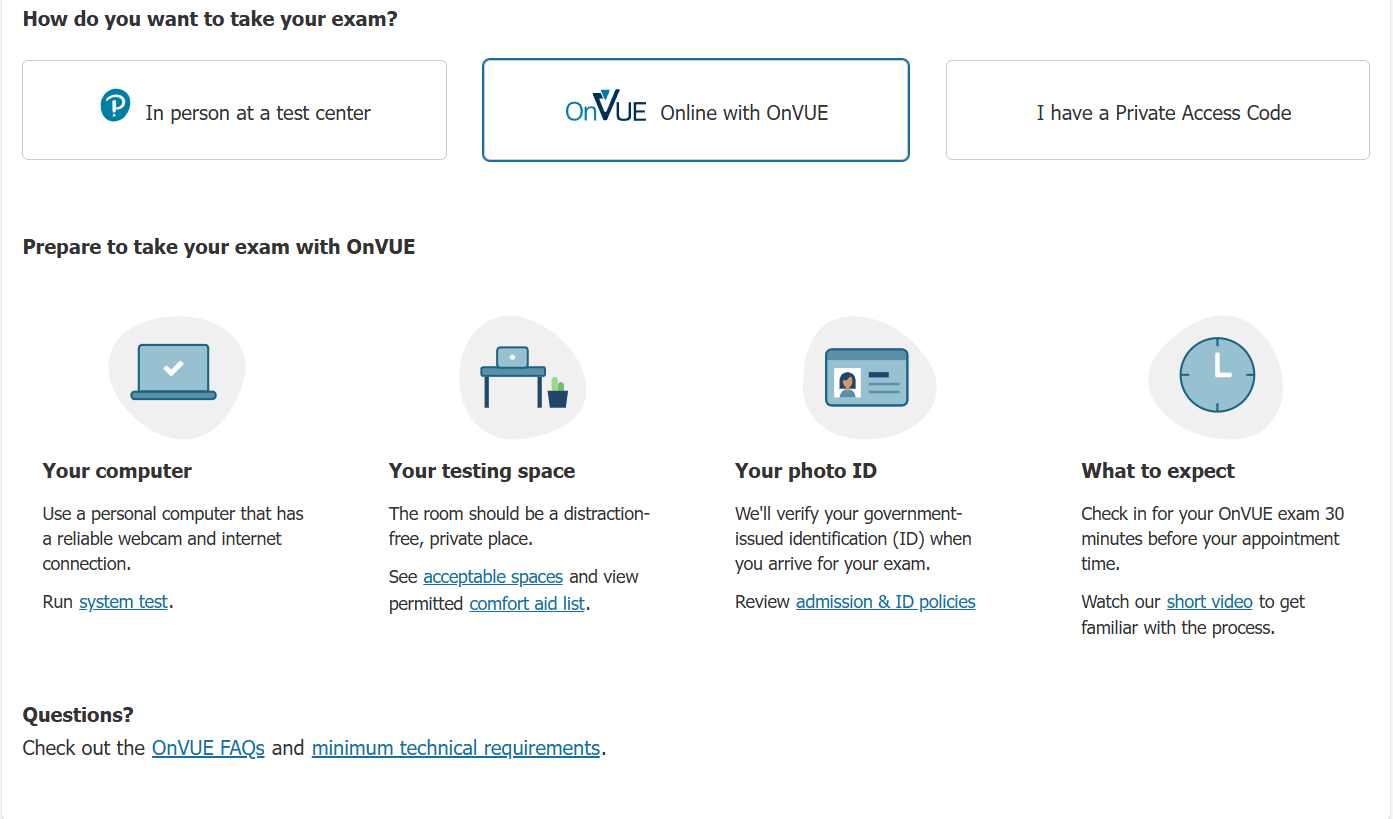Click the Questions? heading
The width and height of the screenshot is (1393, 819).
[x=78, y=715]
